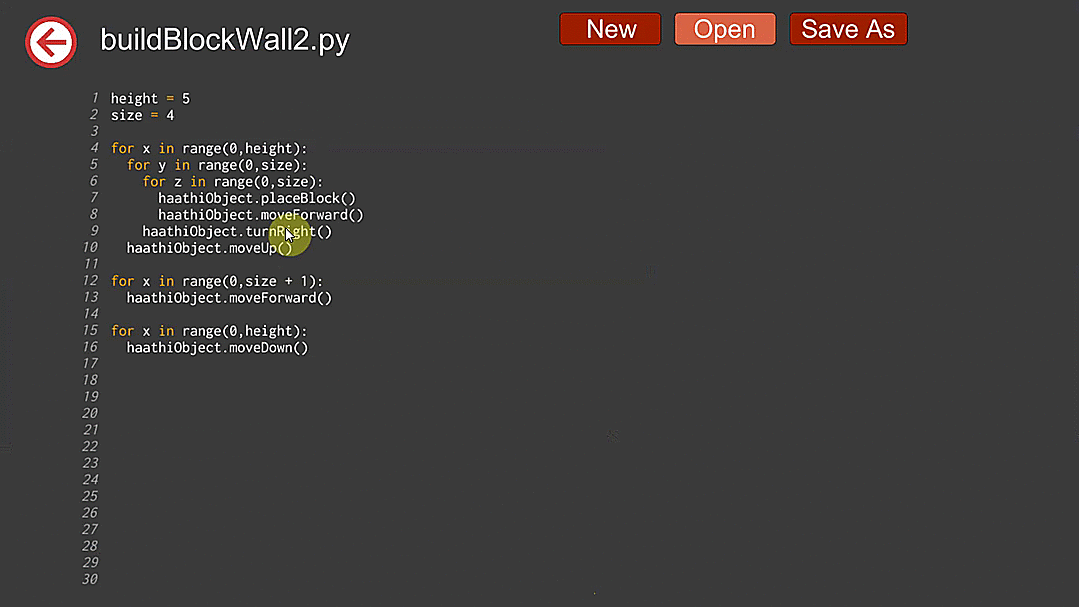Click the haathiObject.turnRight() line
This screenshot has width=1079, height=607.
pyautogui.click(x=237, y=231)
